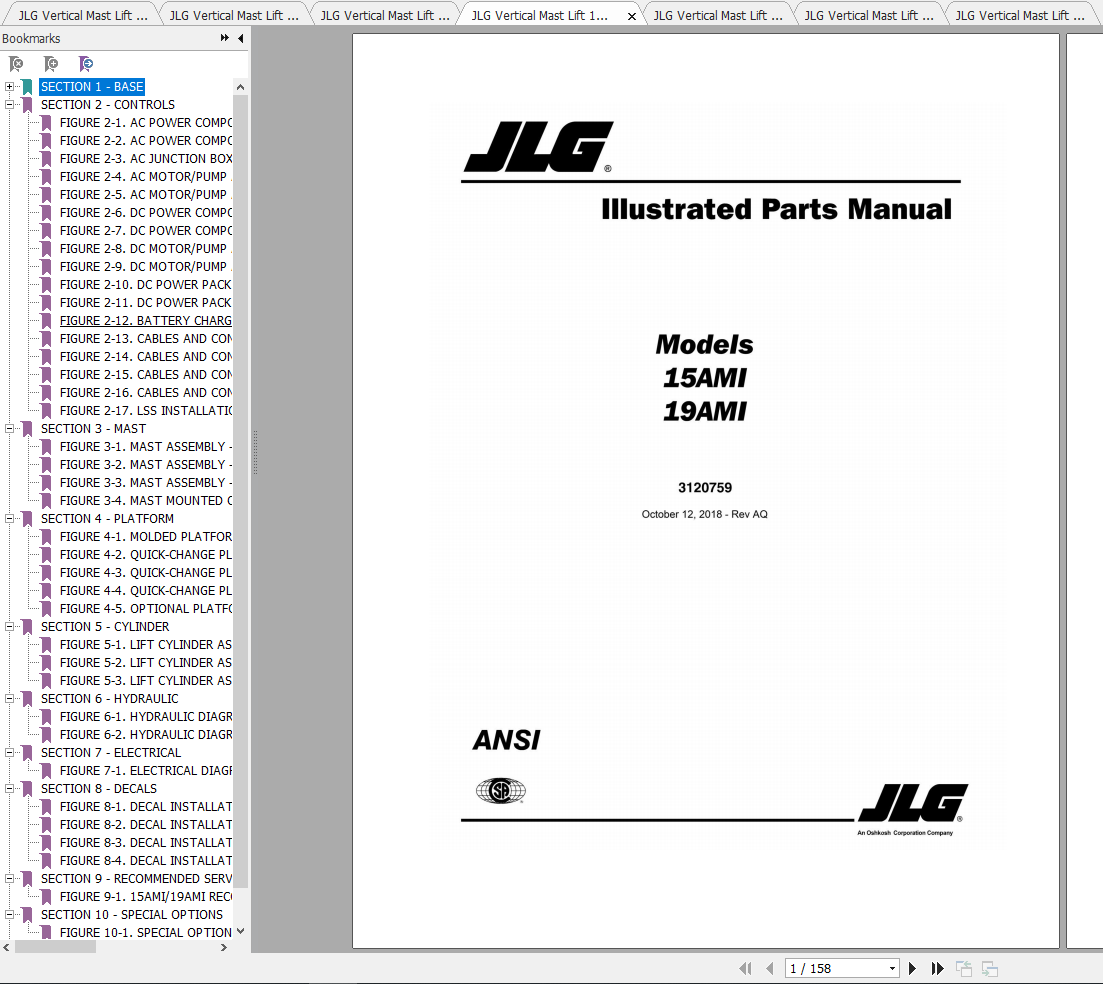The height and width of the screenshot is (984, 1103).
Task: Open FIGURE 5-1. LIFT CYLINDER bookmark
Action: [x=146, y=645]
